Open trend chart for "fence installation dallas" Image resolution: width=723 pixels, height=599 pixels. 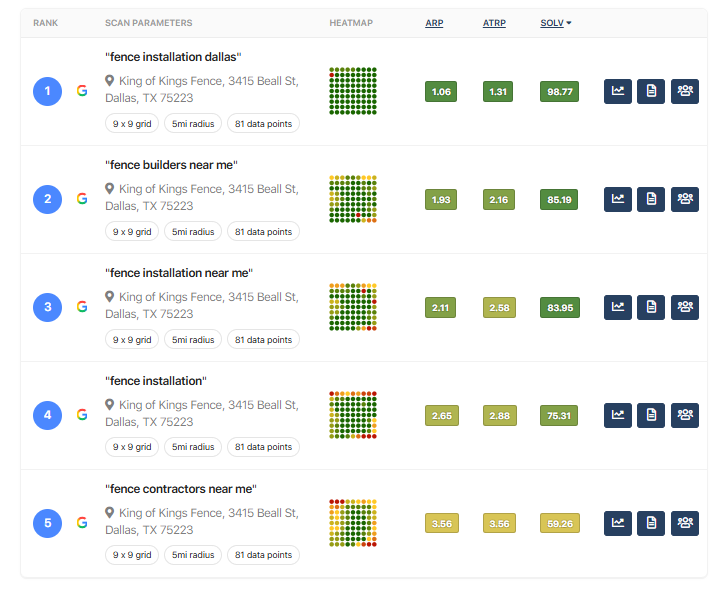coord(618,92)
